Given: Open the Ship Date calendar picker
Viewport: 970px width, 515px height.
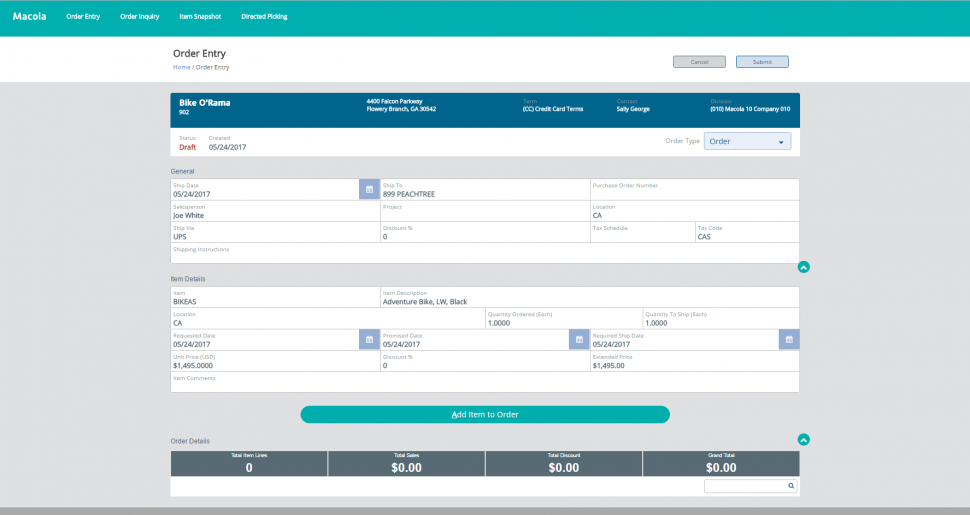Looking at the screenshot, I should click(x=369, y=189).
